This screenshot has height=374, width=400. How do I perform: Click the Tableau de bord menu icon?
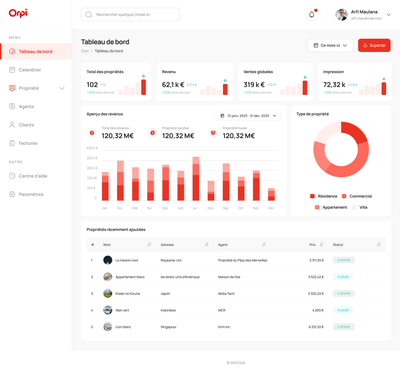tap(12, 51)
